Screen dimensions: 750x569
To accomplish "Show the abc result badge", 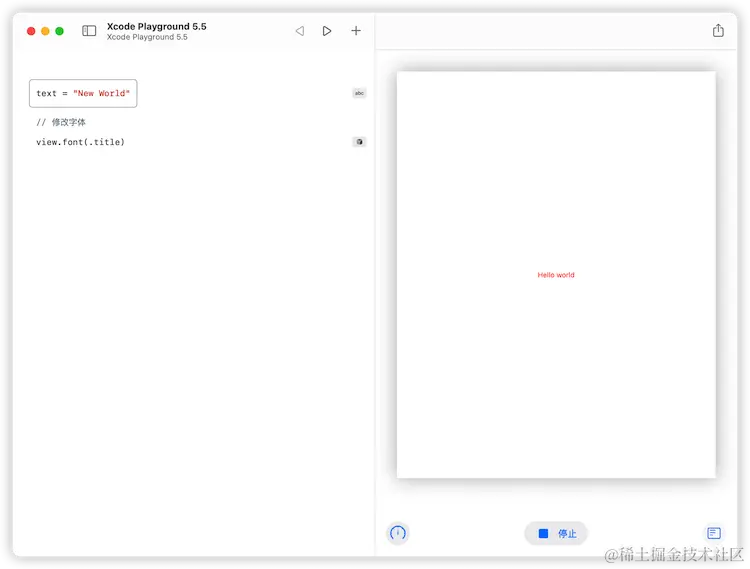I will 359,93.
